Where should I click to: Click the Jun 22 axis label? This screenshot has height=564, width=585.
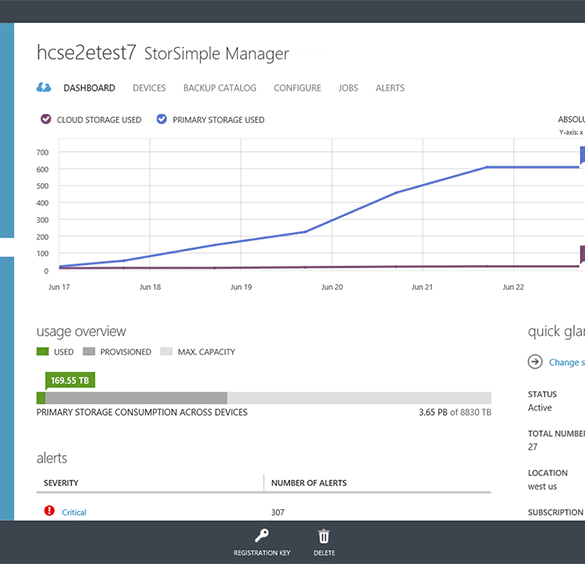(513, 287)
